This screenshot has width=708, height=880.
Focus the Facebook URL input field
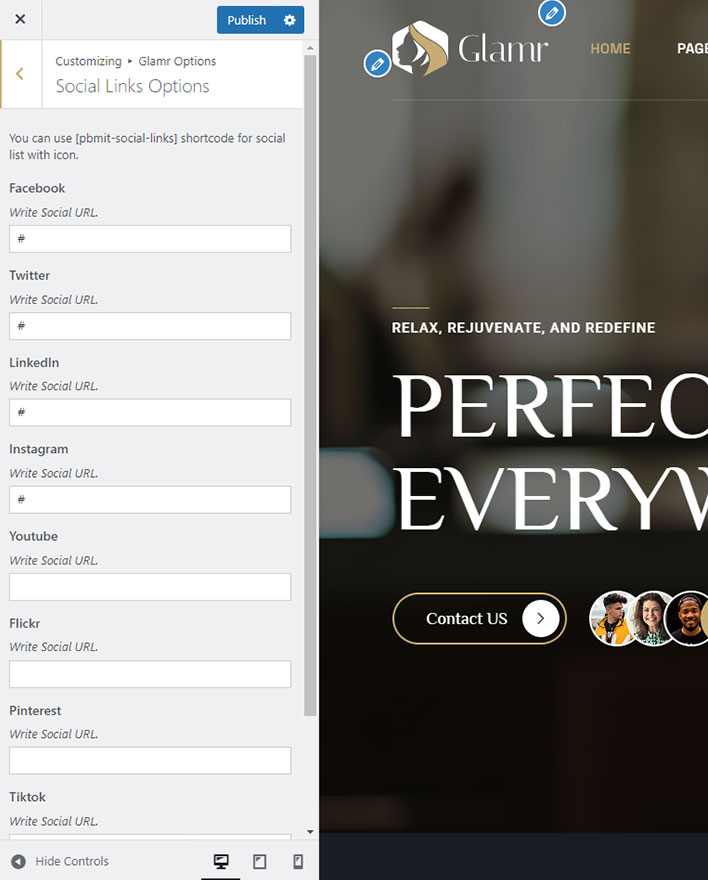[150, 239]
